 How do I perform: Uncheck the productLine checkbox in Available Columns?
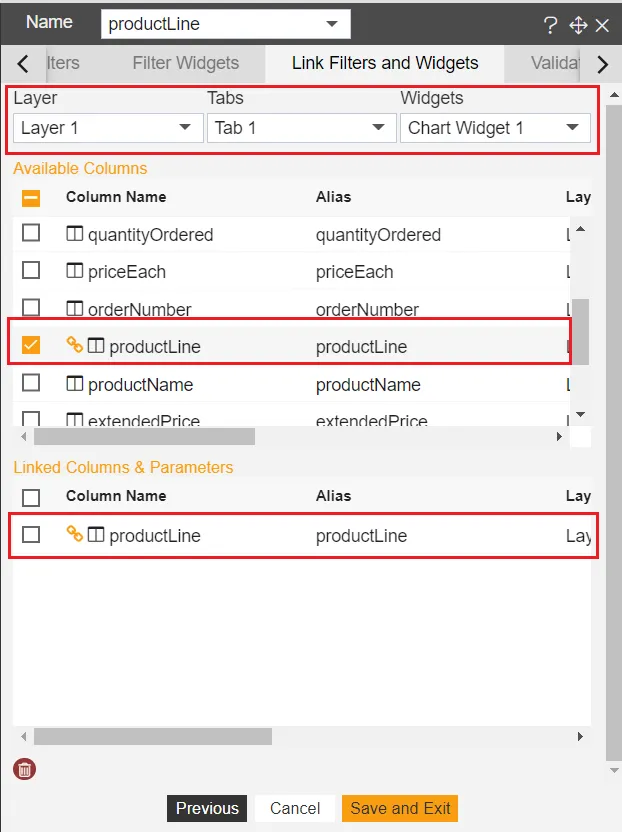point(31,345)
